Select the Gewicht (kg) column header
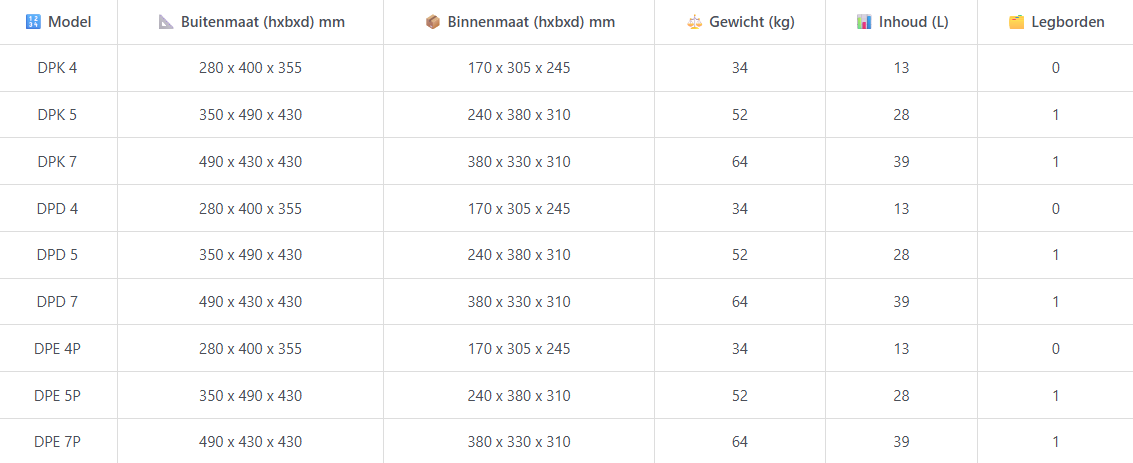Image resolution: width=1133 pixels, height=463 pixels. 751,22
